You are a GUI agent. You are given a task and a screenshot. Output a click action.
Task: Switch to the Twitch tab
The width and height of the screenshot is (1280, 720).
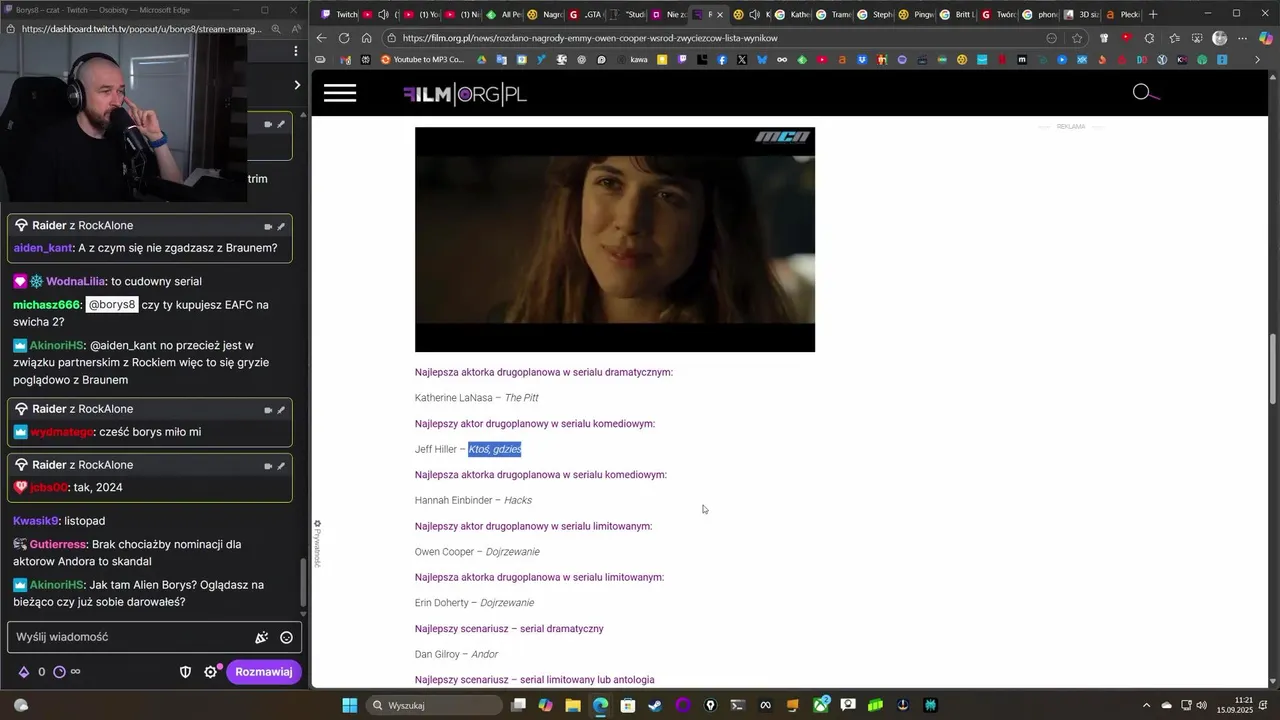tap(337, 15)
